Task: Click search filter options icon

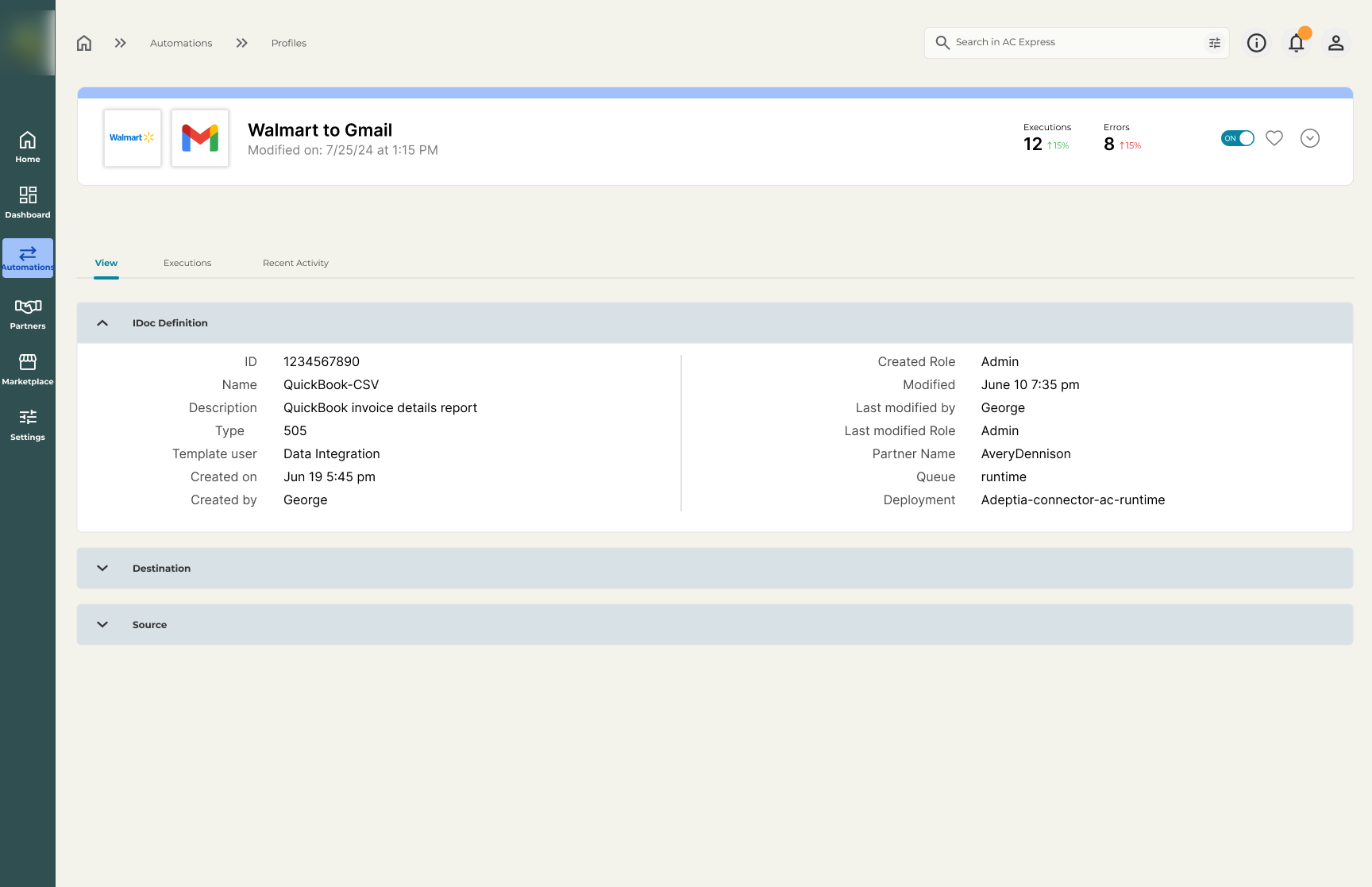Action: [1214, 43]
